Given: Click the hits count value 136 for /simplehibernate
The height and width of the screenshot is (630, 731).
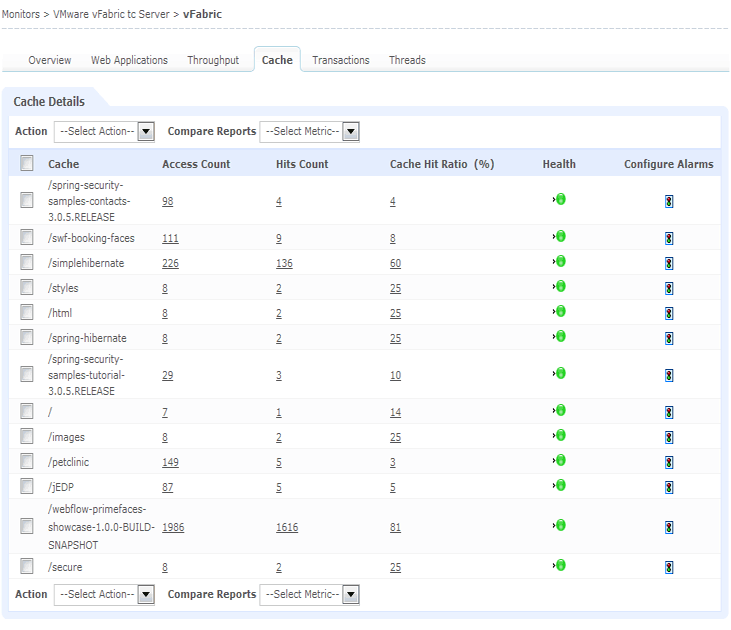Looking at the screenshot, I should coord(285,263).
